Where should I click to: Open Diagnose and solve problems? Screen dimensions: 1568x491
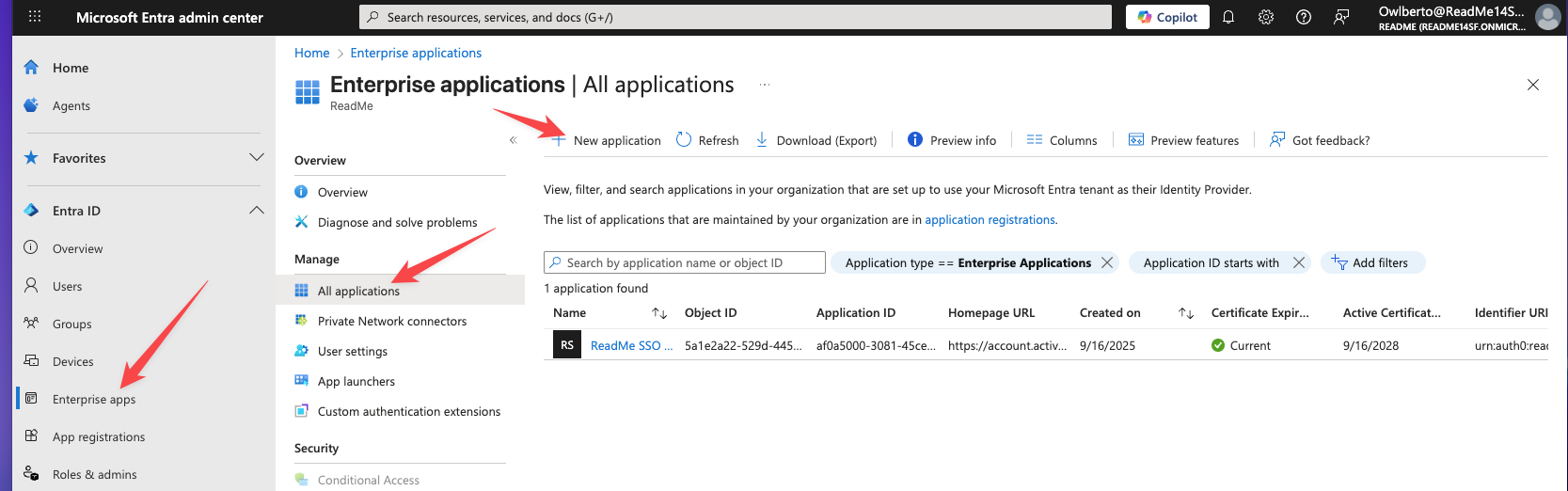coord(397,222)
